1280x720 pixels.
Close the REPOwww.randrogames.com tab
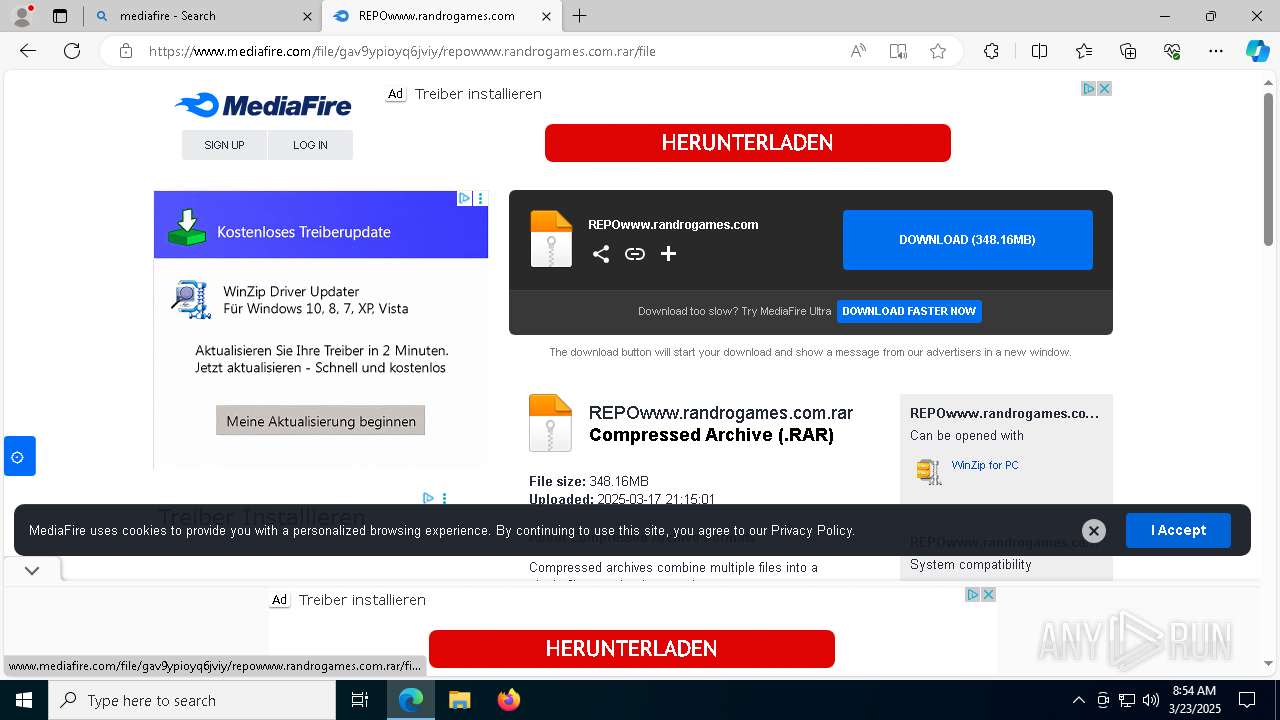coord(546,16)
